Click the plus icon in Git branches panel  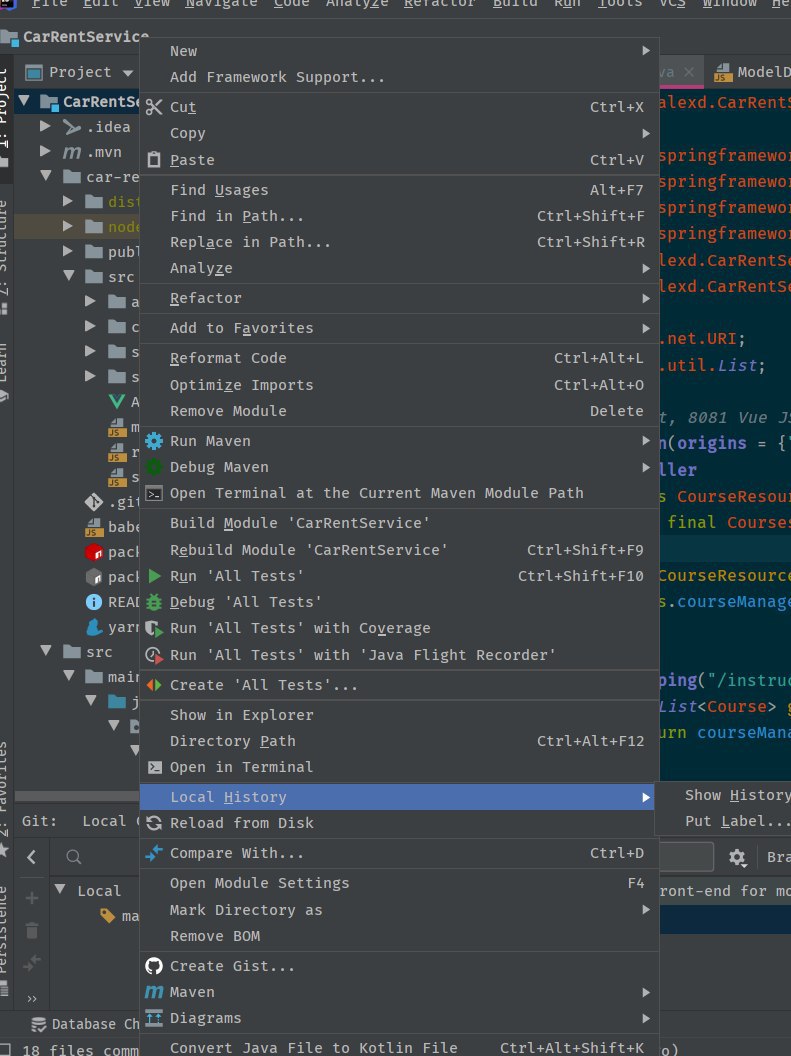tap(32, 898)
